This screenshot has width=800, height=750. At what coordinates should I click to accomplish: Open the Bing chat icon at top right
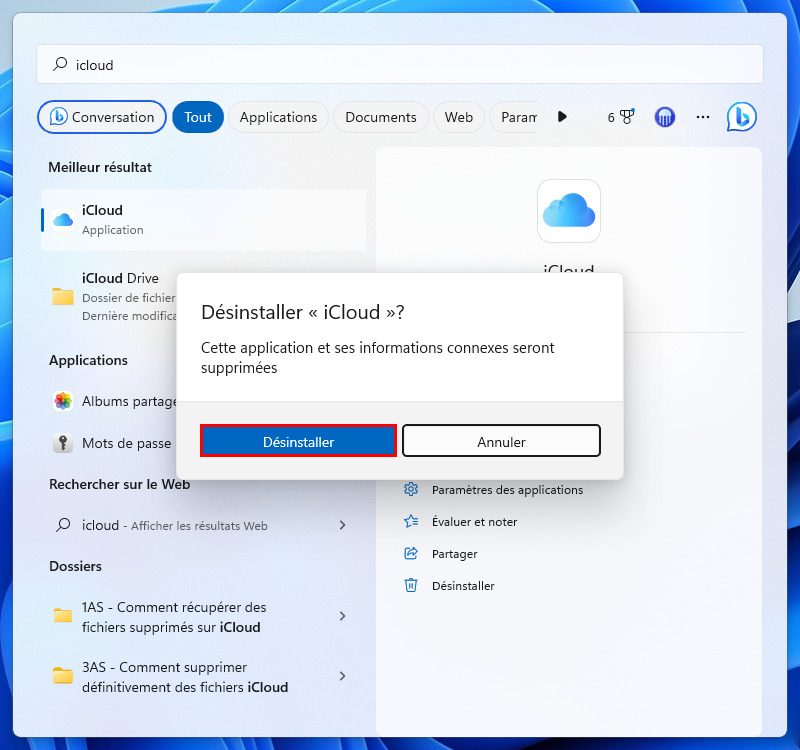[x=741, y=117]
